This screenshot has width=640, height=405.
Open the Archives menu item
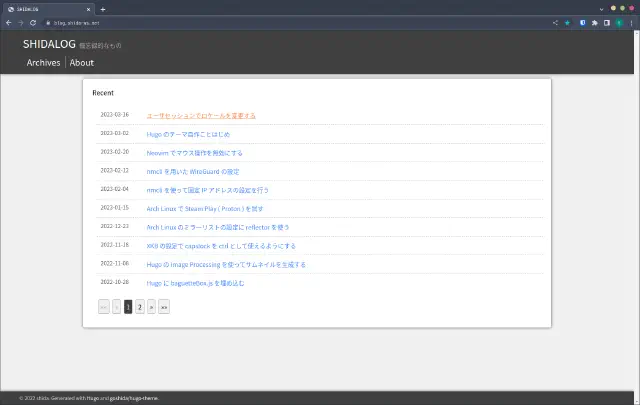(x=43, y=63)
